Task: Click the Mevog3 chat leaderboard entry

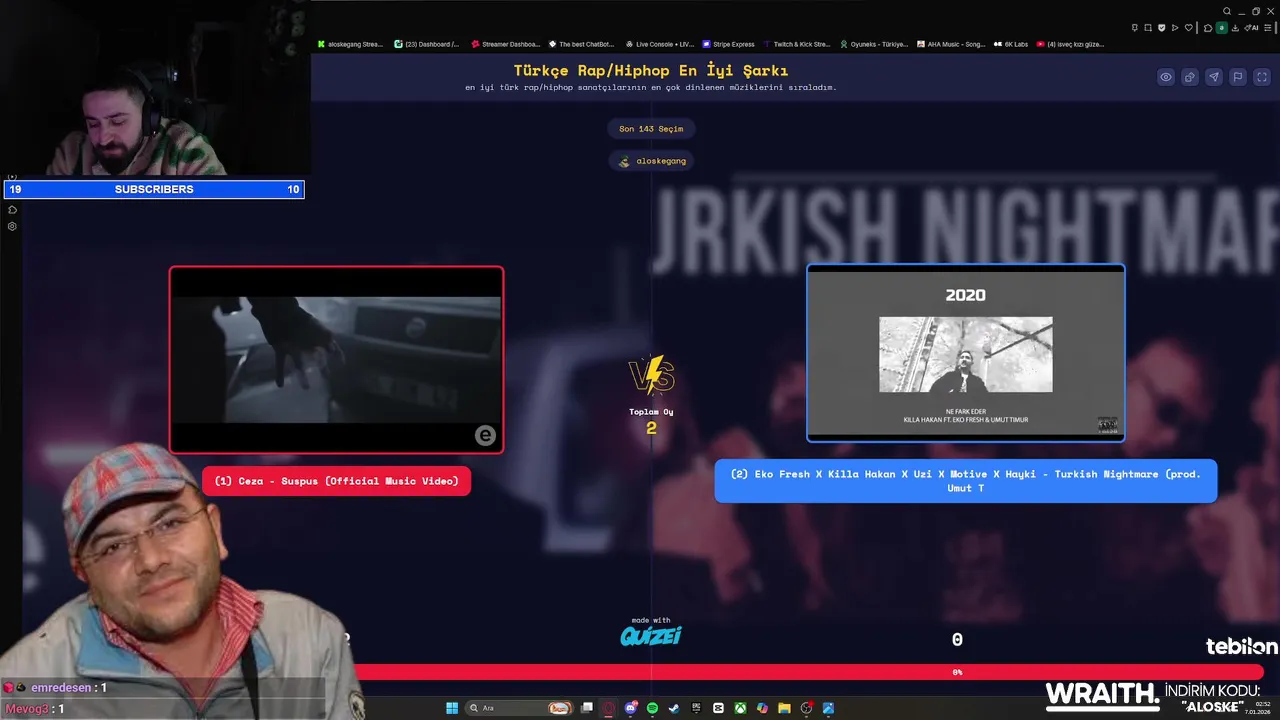Action: [35, 709]
